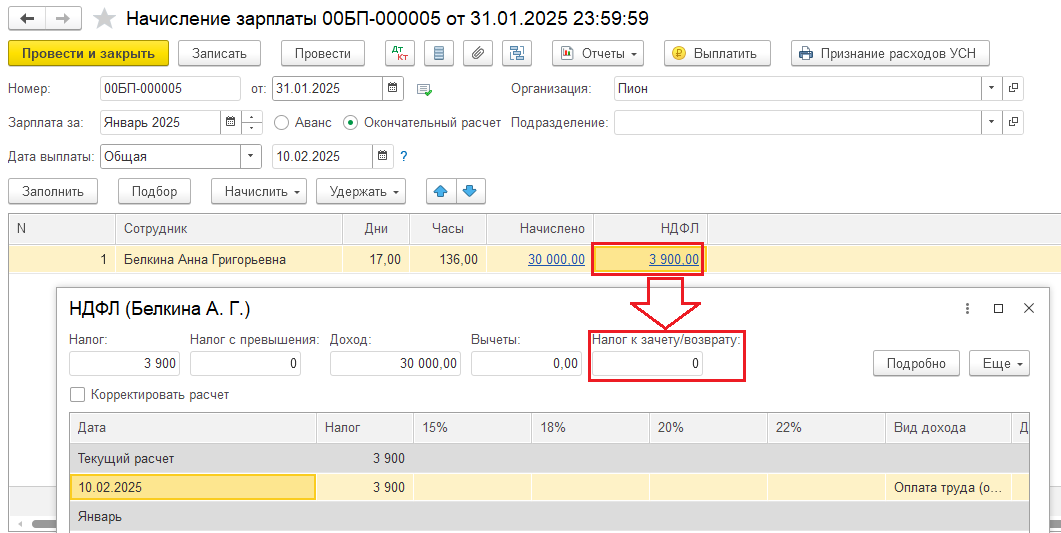Open the Начислить dropdown menu
Screen dimensions: 1061x533
pos(258,191)
